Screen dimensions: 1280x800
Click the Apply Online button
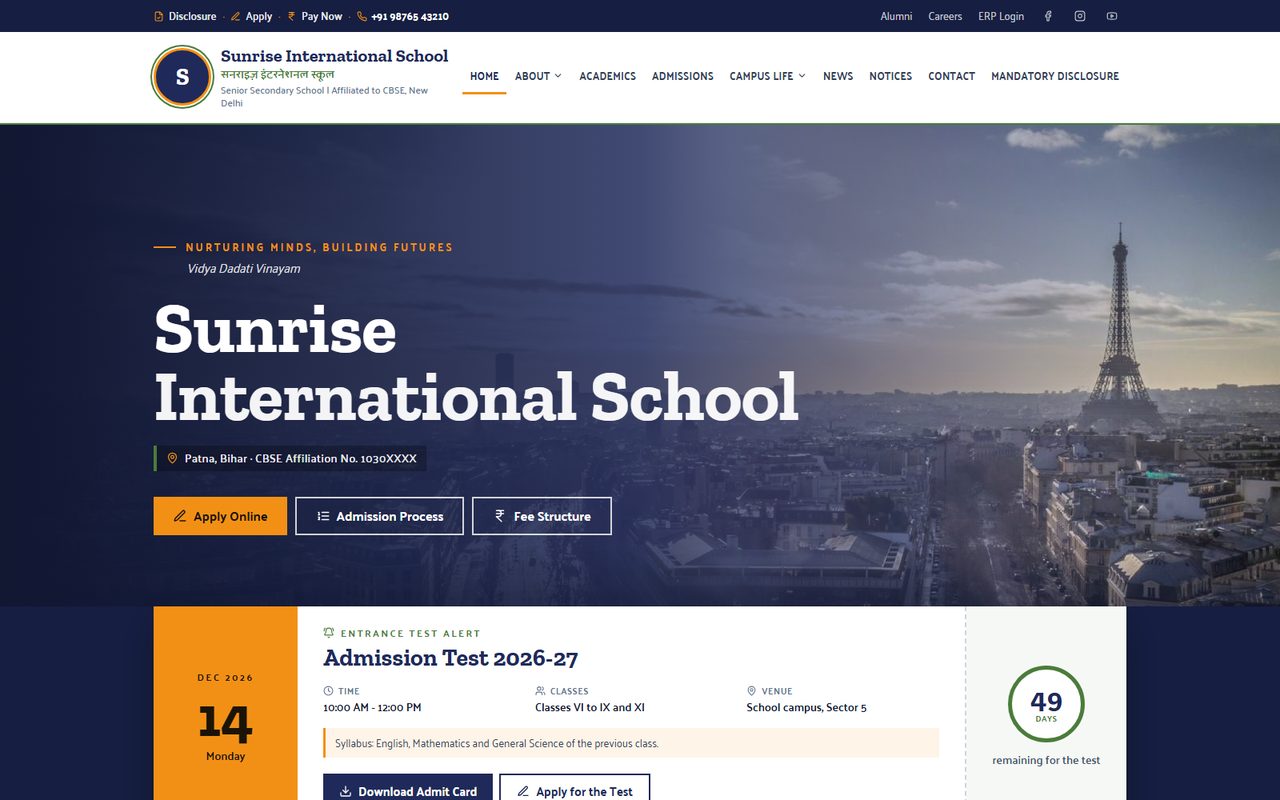[220, 516]
